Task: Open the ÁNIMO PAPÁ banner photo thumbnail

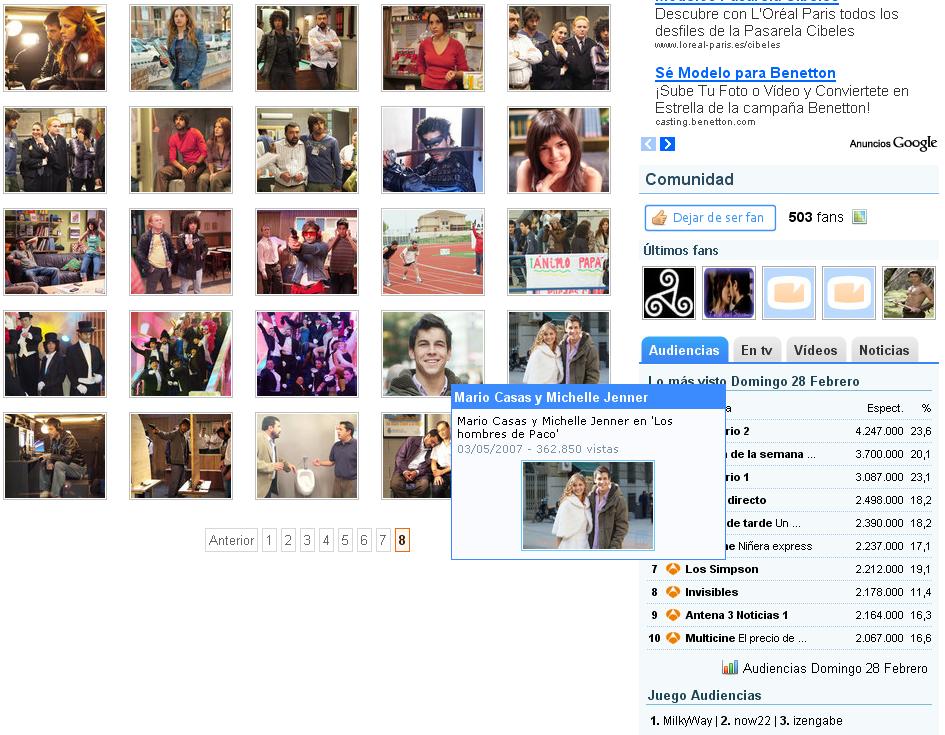Action: tap(559, 252)
